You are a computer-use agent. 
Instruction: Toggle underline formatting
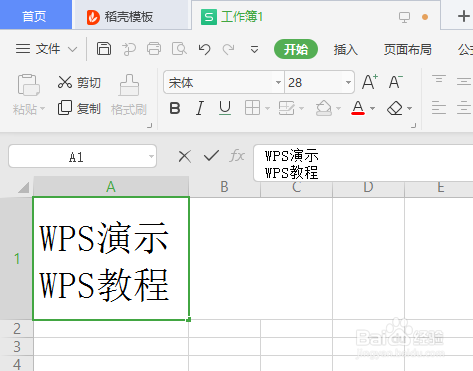225,108
